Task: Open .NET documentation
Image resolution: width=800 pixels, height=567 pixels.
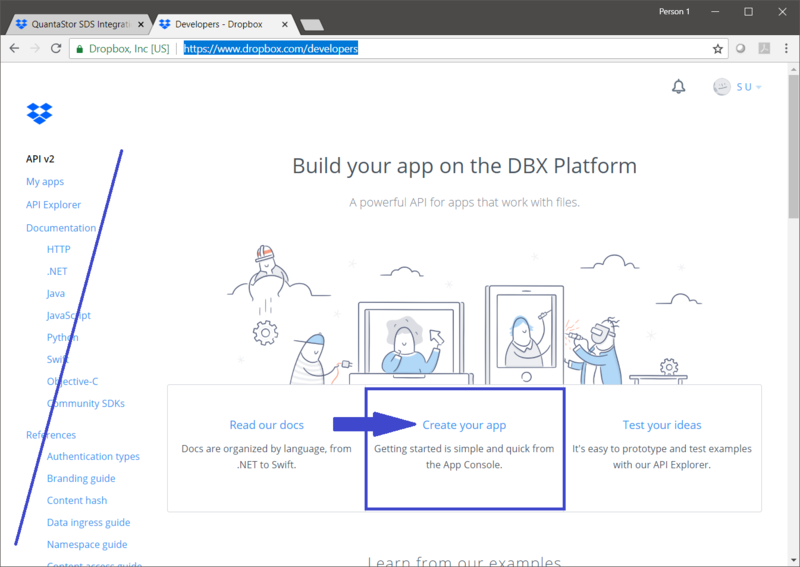Action: click(x=57, y=272)
